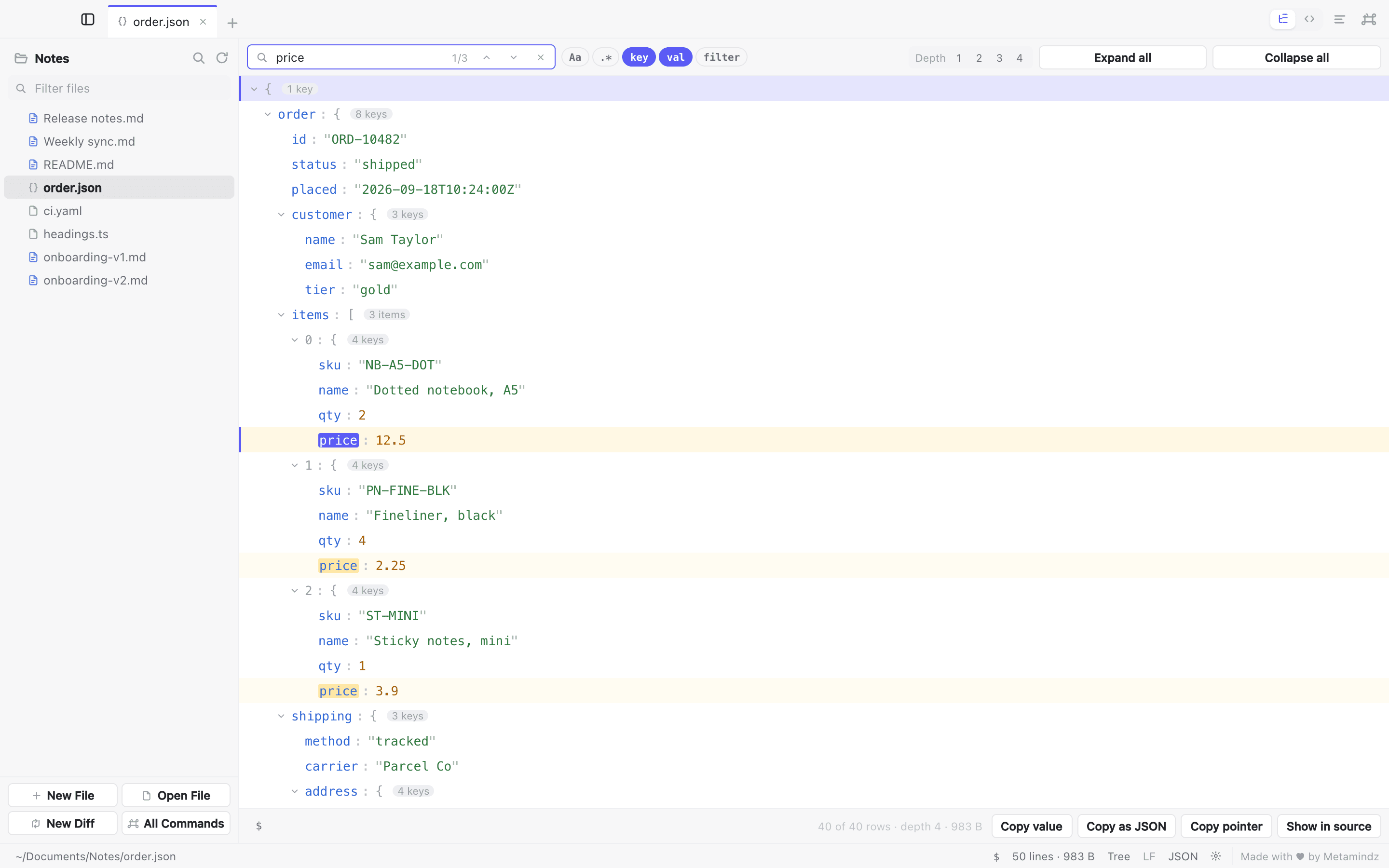The width and height of the screenshot is (1389, 868).
Task: Switch to source code view icon
Action: (x=1310, y=19)
